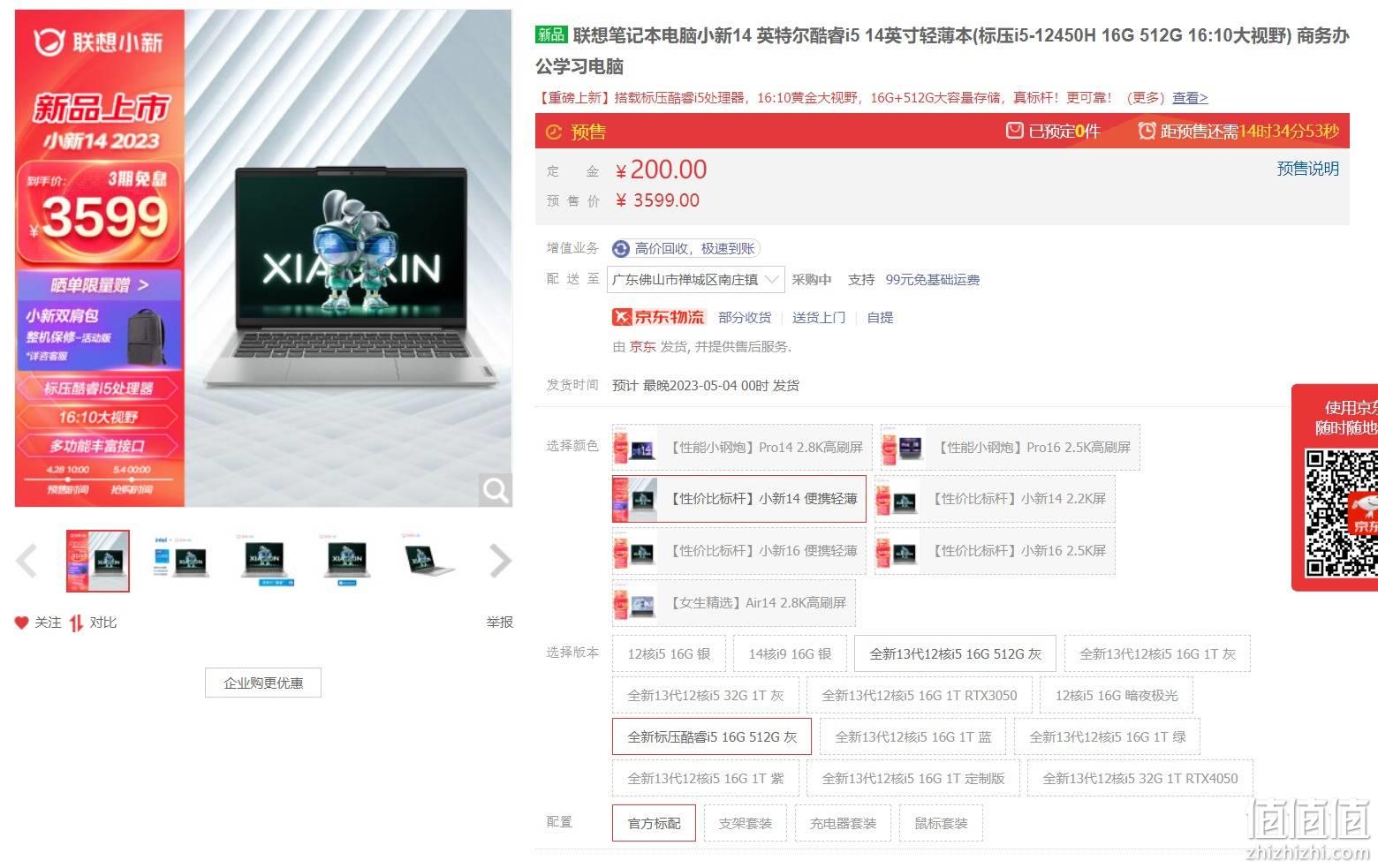Click the 对比 compare icon
The image size is (1378, 868).
(77, 623)
